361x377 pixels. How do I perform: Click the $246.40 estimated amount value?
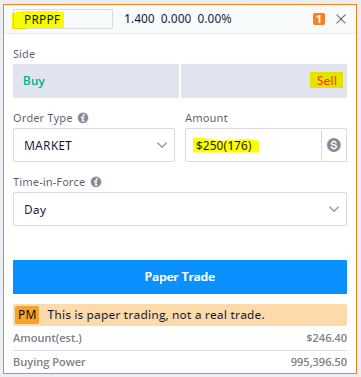coord(327,338)
